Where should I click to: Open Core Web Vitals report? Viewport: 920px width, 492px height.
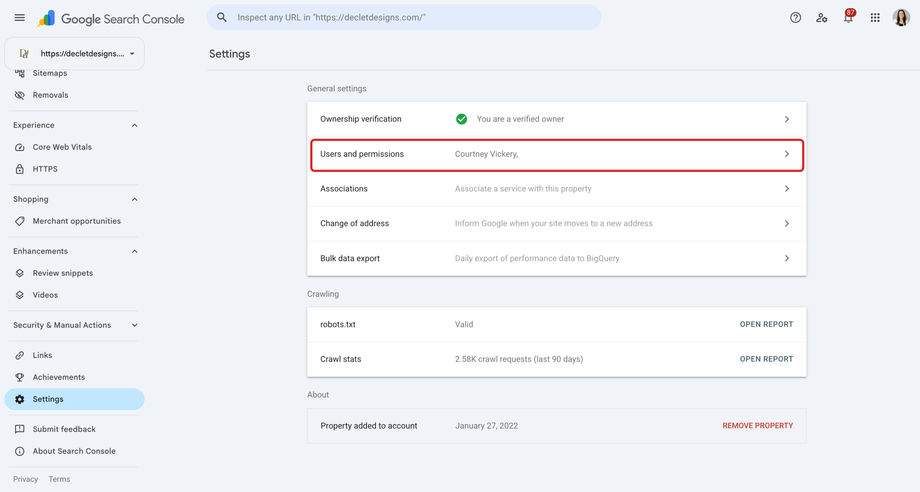[62, 147]
